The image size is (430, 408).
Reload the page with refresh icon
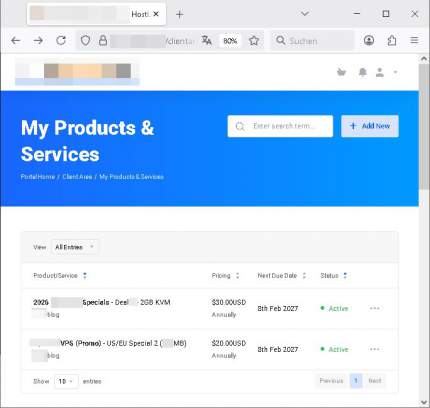[x=61, y=41]
